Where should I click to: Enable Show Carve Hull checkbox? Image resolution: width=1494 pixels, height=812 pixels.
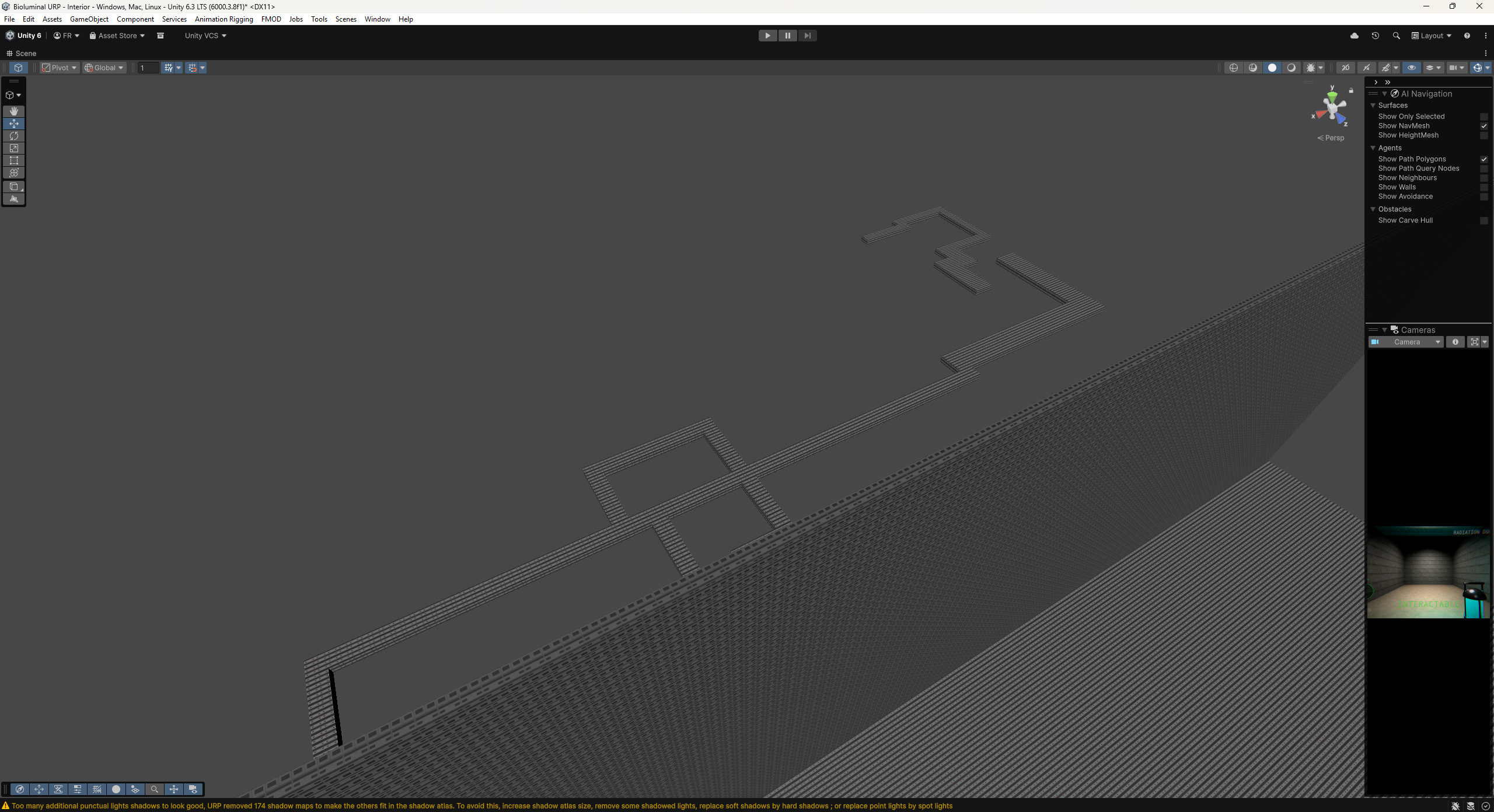[x=1484, y=220]
